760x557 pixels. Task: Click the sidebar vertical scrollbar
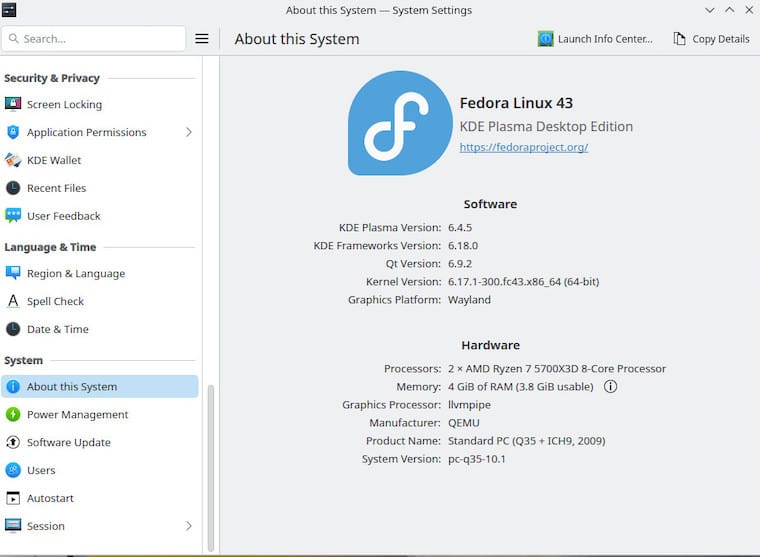pos(211,468)
